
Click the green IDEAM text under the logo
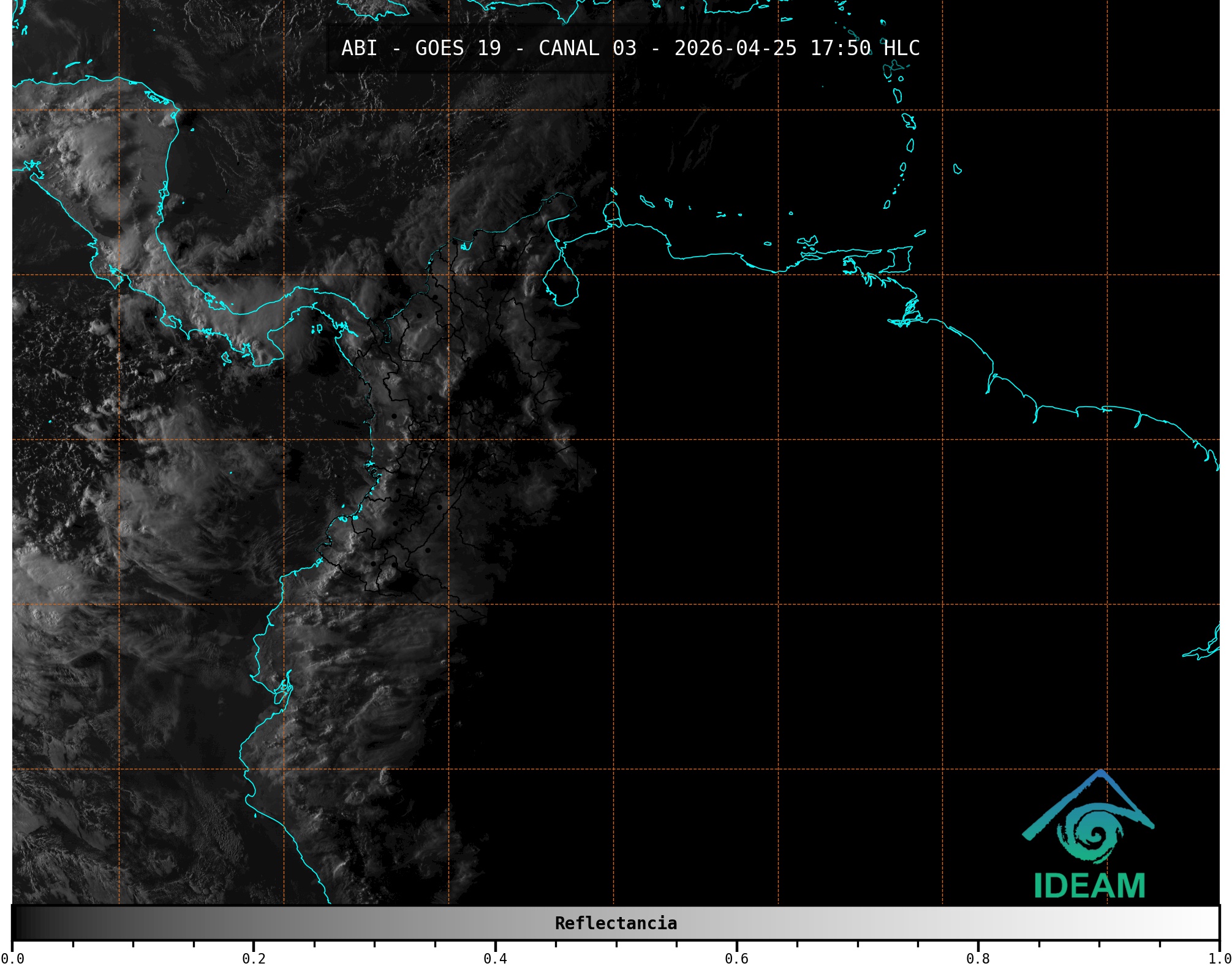point(1089,886)
